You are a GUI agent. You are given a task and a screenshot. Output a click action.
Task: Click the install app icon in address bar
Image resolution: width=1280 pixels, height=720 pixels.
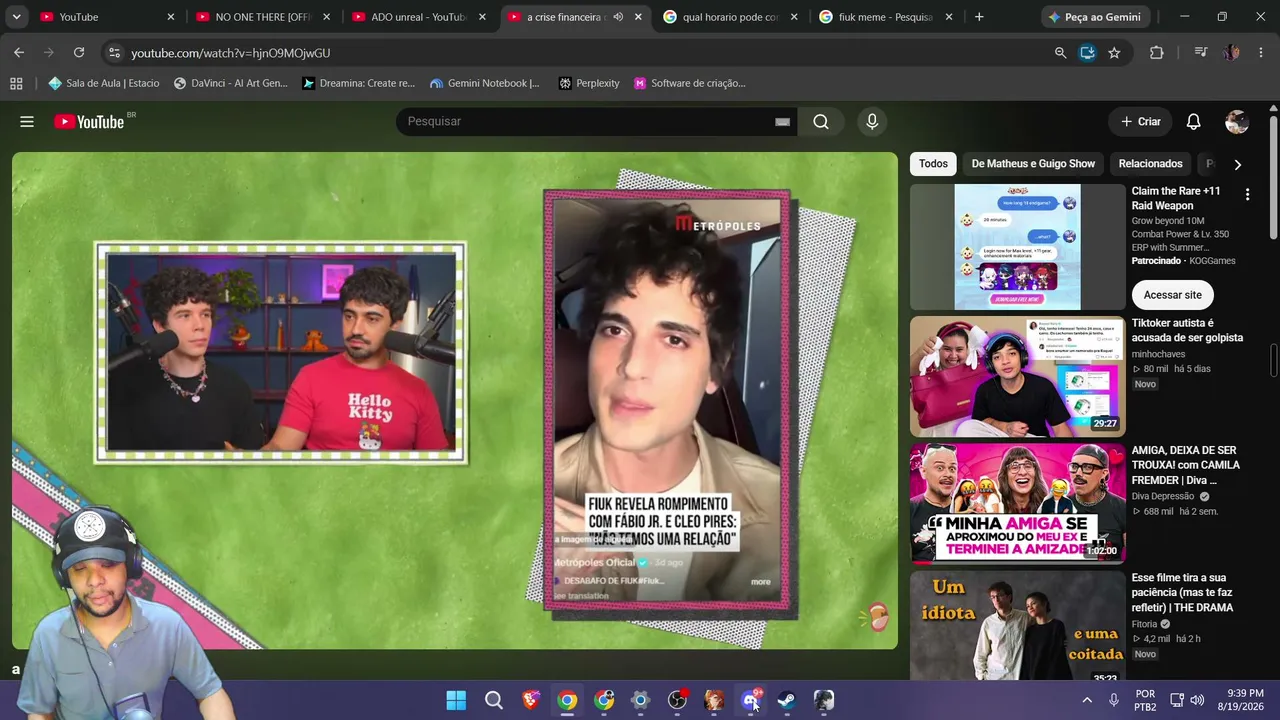(1087, 53)
